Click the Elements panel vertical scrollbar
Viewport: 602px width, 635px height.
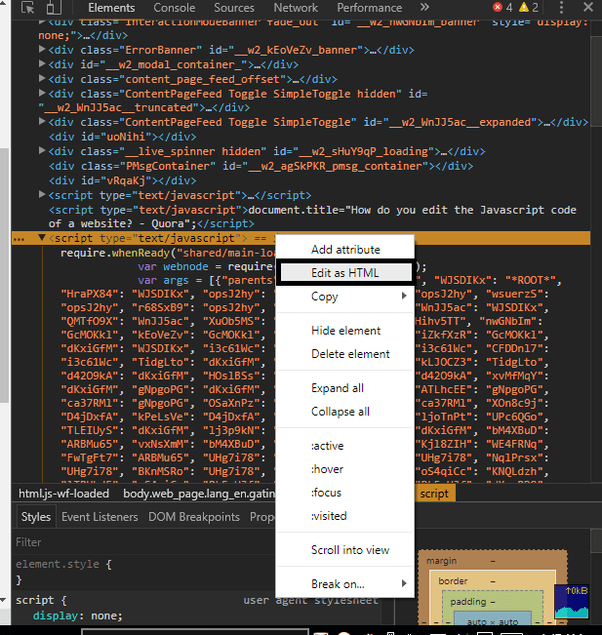coord(596,81)
